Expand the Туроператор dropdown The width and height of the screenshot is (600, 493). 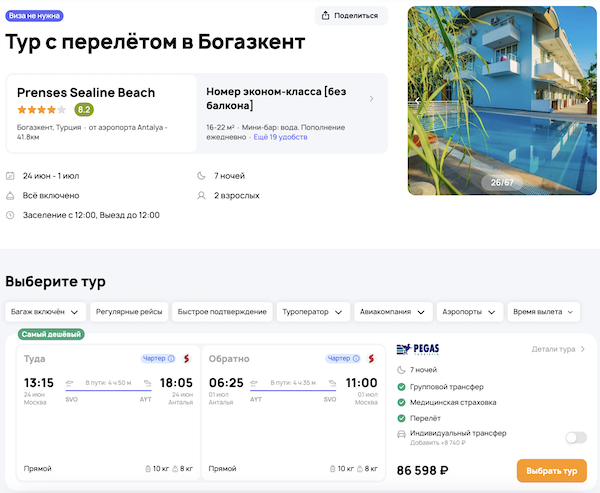[314, 312]
